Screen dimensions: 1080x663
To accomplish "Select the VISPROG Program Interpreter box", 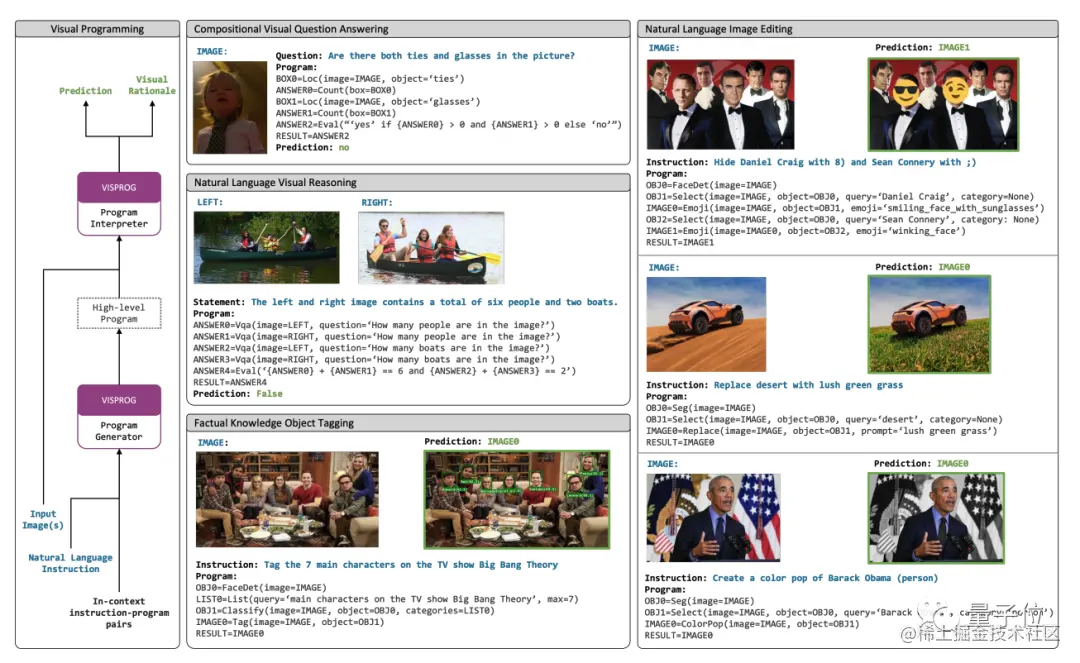I will click(x=119, y=204).
